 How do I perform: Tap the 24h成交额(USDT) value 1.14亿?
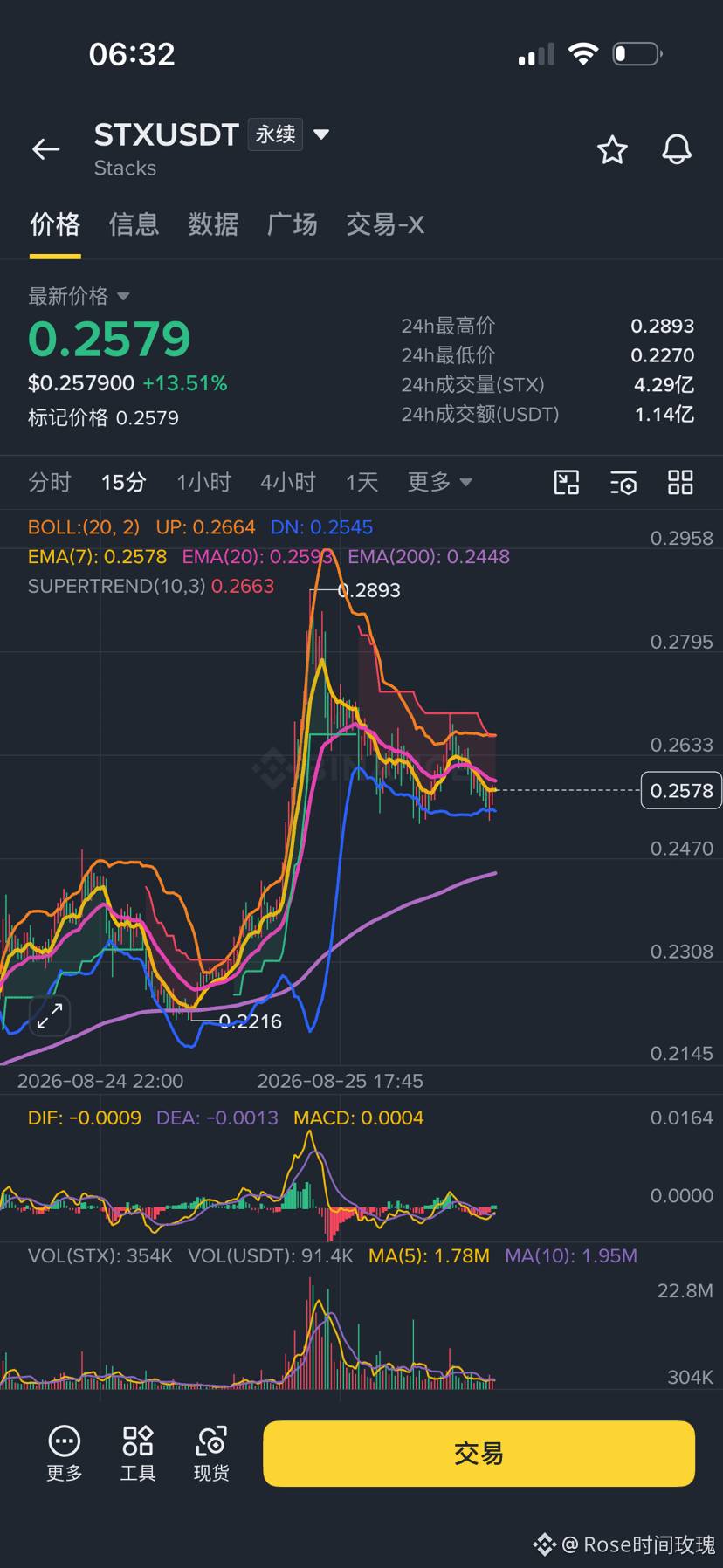coord(664,415)
